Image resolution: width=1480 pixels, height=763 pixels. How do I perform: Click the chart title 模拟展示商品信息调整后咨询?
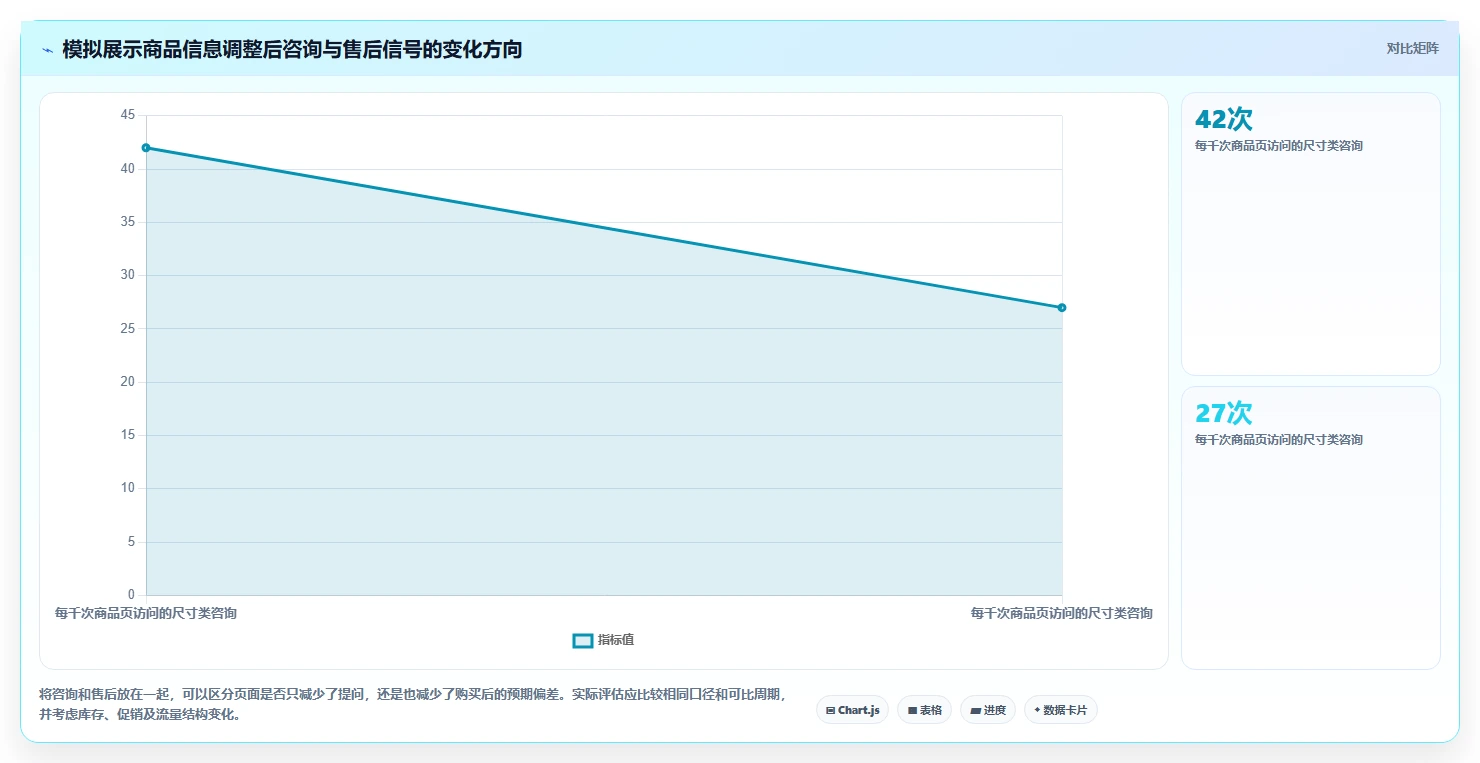click(292, 49)
